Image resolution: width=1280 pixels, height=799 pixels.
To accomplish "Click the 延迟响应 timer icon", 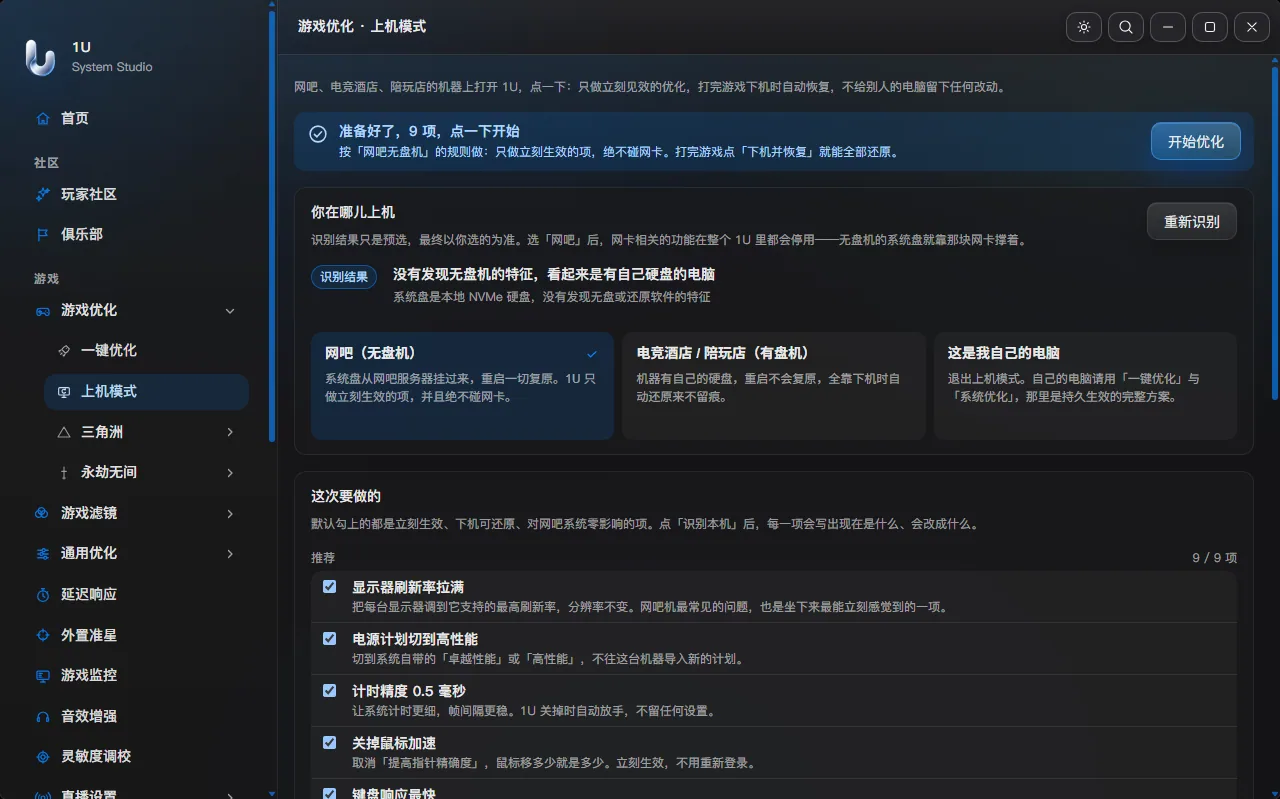I will coord(43,594).
